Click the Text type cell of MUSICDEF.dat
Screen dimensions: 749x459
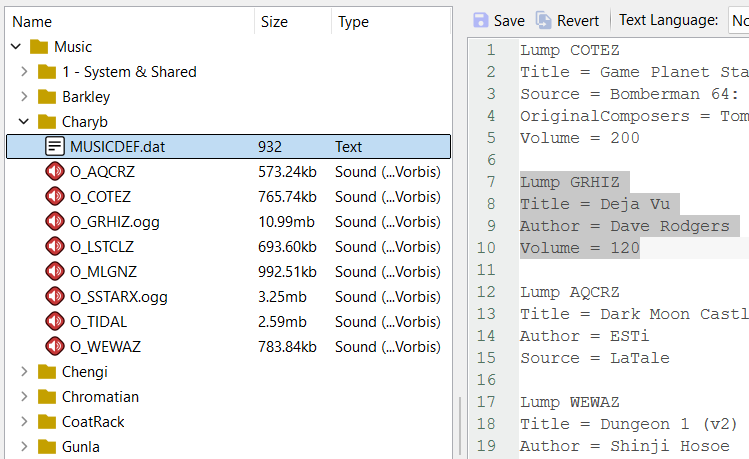348,147
